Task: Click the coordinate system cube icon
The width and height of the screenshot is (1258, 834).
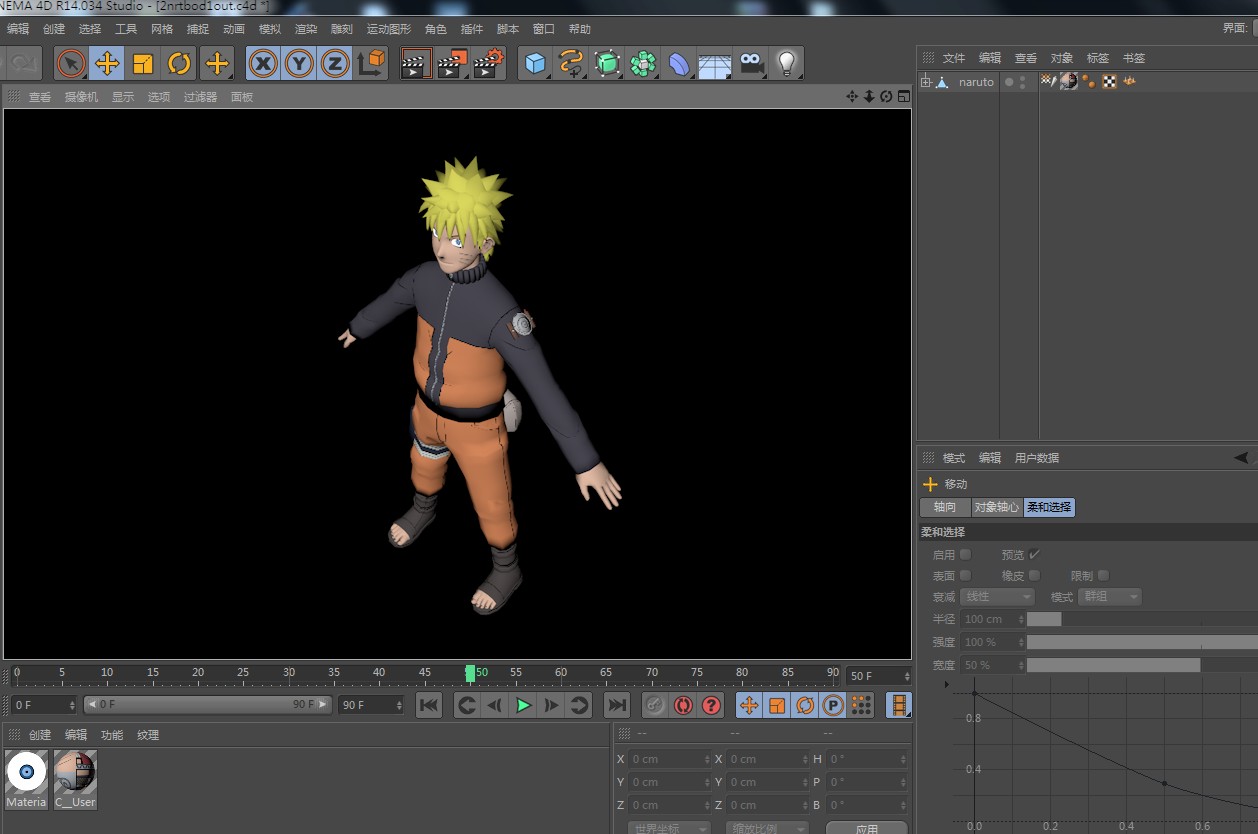Action: pyautogui.click(x=371, y=64)
